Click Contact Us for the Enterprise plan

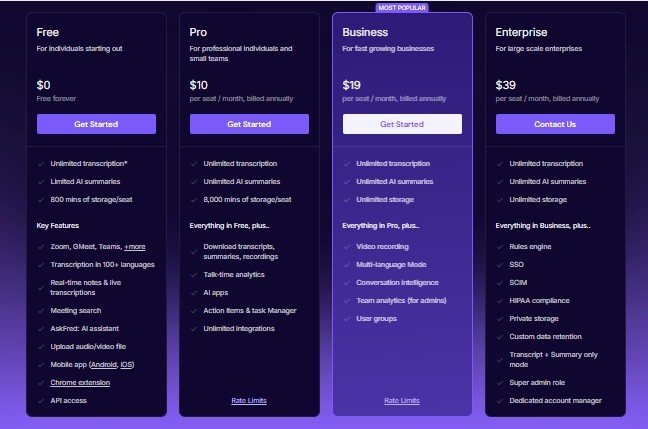pos(555,124)
